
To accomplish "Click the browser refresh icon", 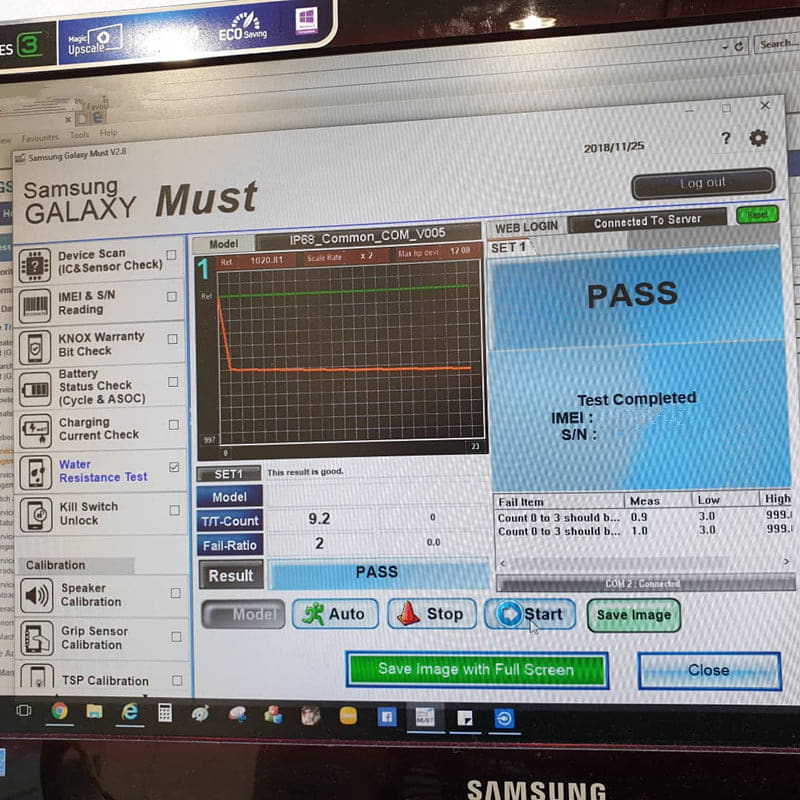I will [739, 46].
